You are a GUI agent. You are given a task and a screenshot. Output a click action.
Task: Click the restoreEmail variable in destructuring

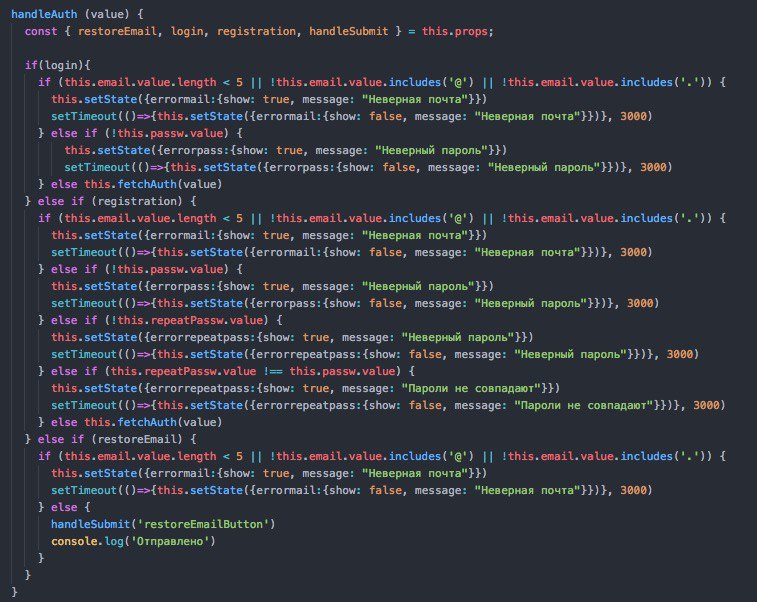coord(117,31)
